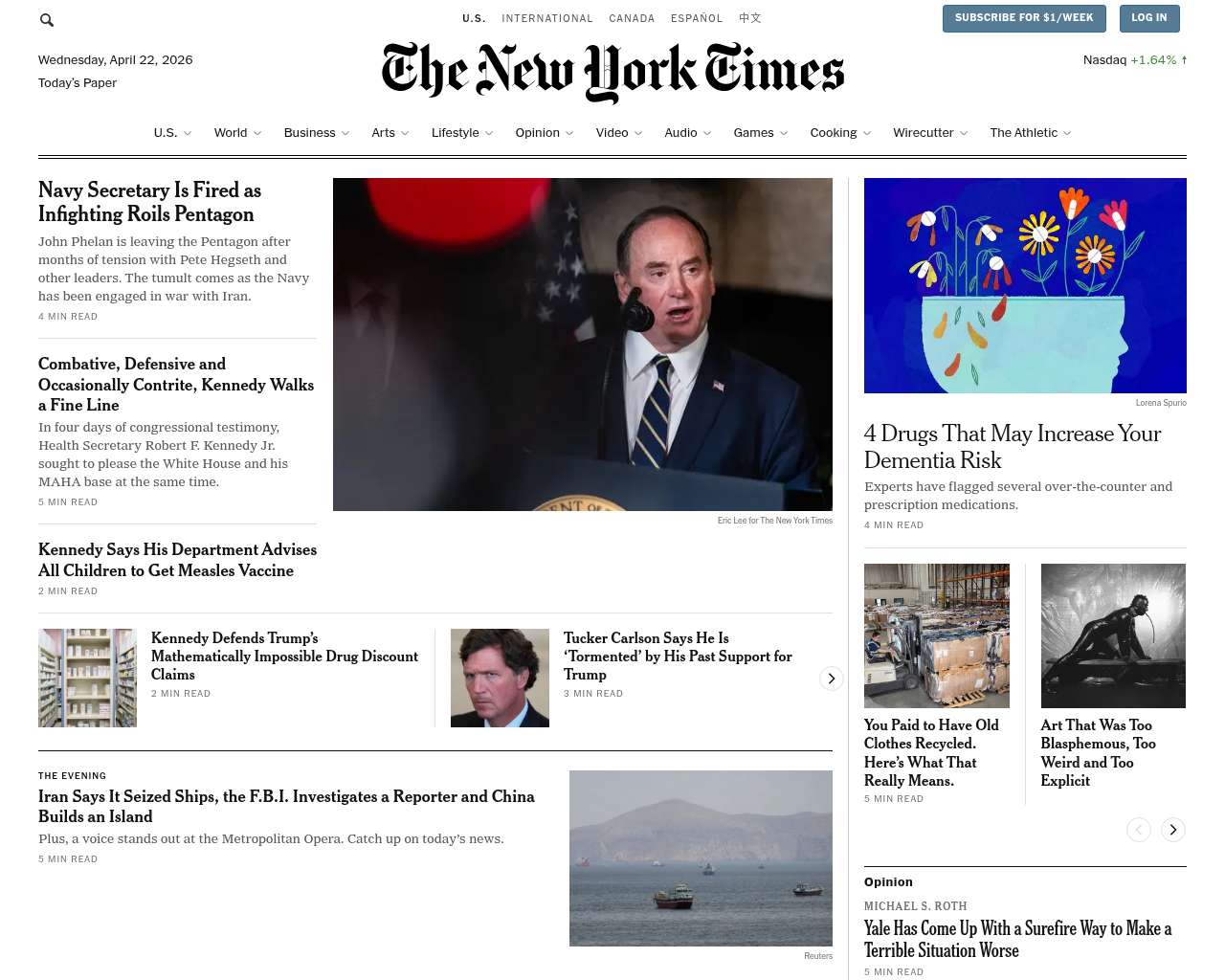Click the previous arrow under the recycled clothes story
Viewport: 1225px width, 980px height.
[1139, 830]
